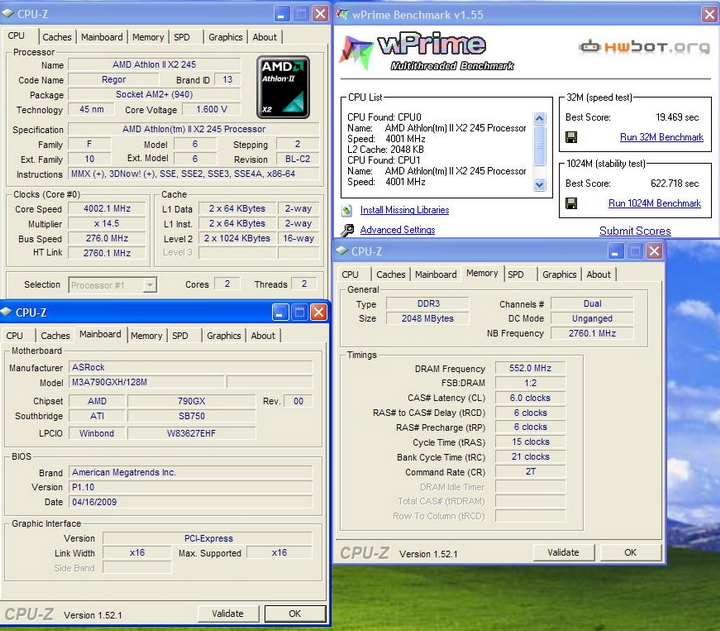Click the Core Speed 4002.1 MHz field
Viewport: 720px width, 631px height.
(107, 208)
